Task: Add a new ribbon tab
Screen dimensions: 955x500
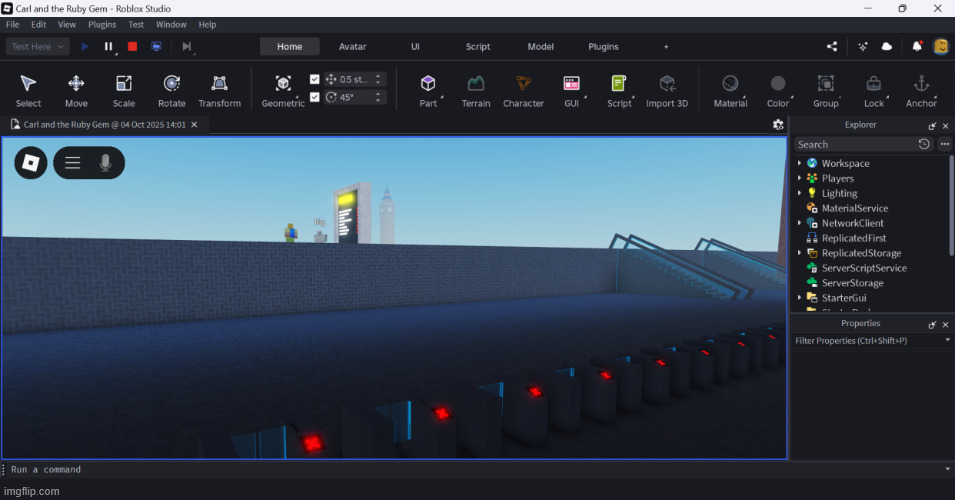Action: [x=666, y=46]
